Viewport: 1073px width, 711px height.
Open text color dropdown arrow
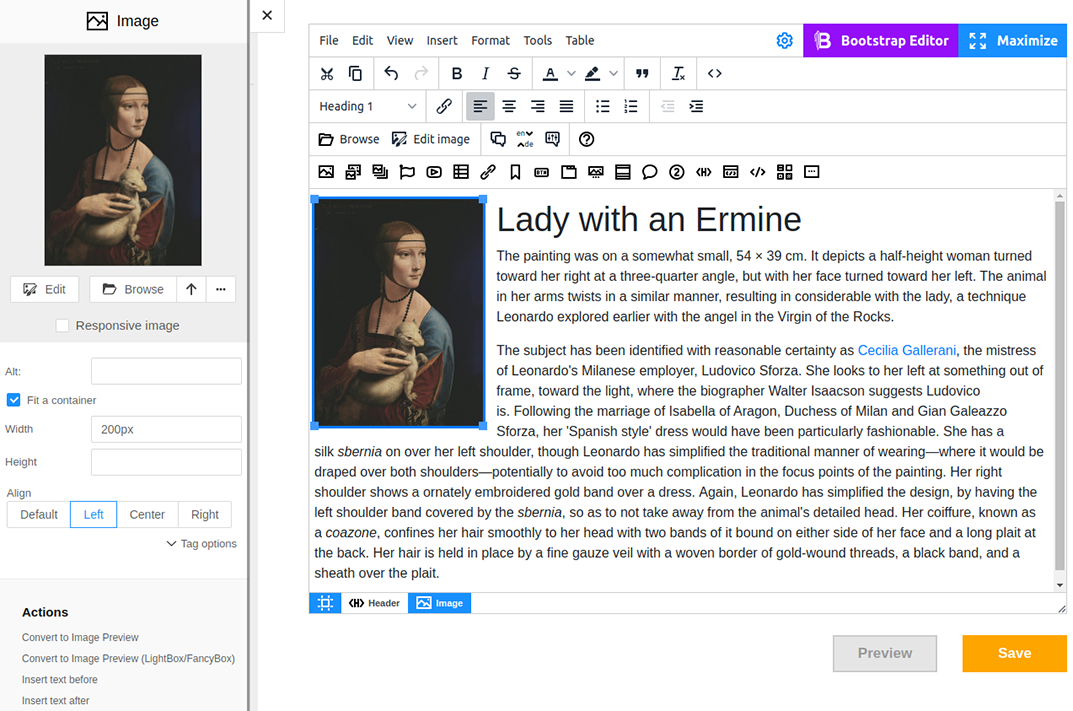coord(571,73)
